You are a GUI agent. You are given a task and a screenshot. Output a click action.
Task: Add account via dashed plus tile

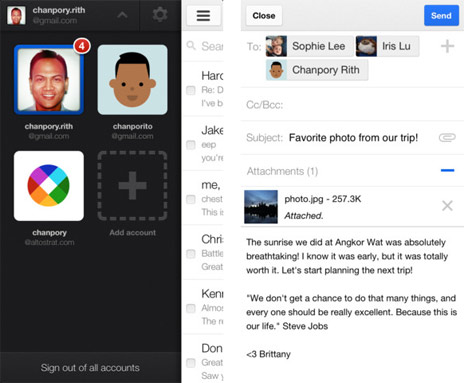pos(132,186)
